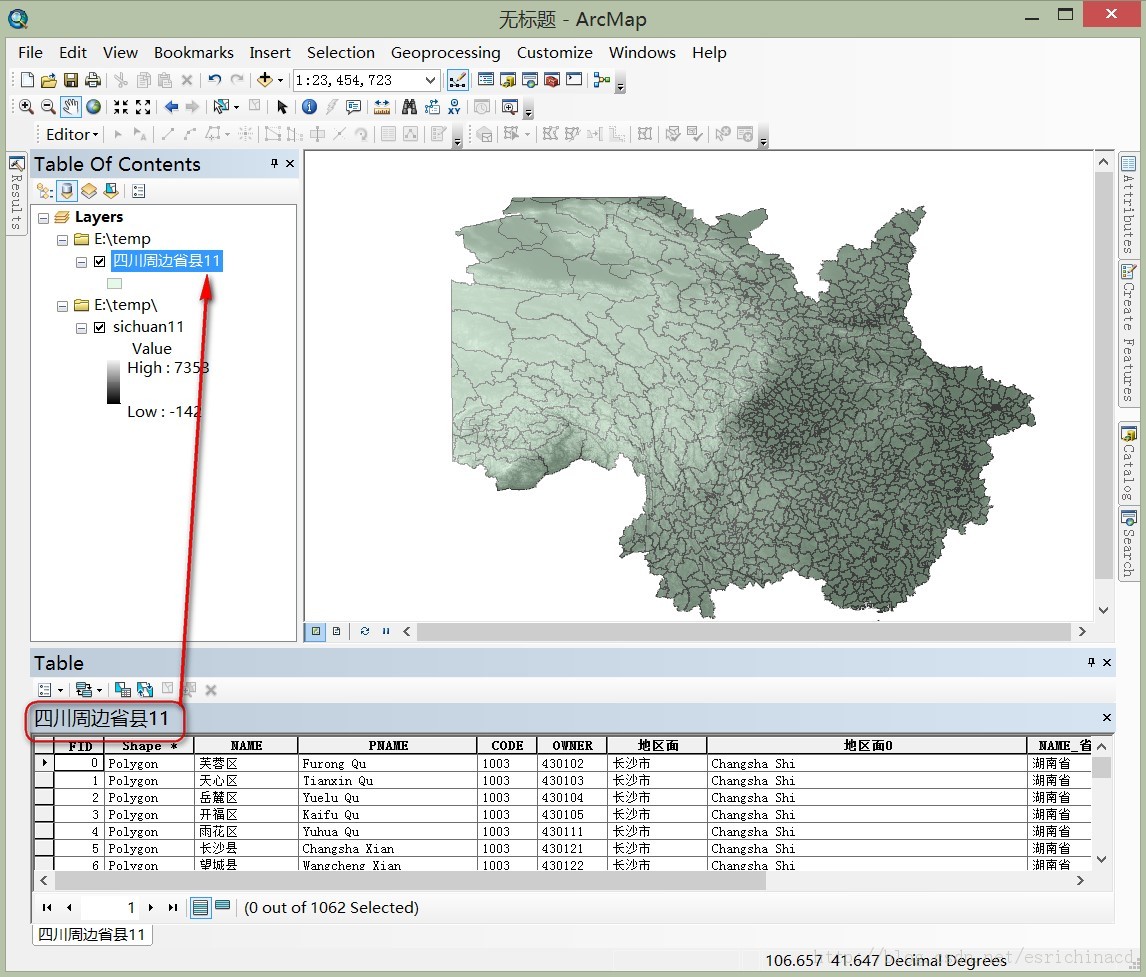
Task: Toggle visibility of 四川周边省县11 layer
Action: (x=100, y=262)
